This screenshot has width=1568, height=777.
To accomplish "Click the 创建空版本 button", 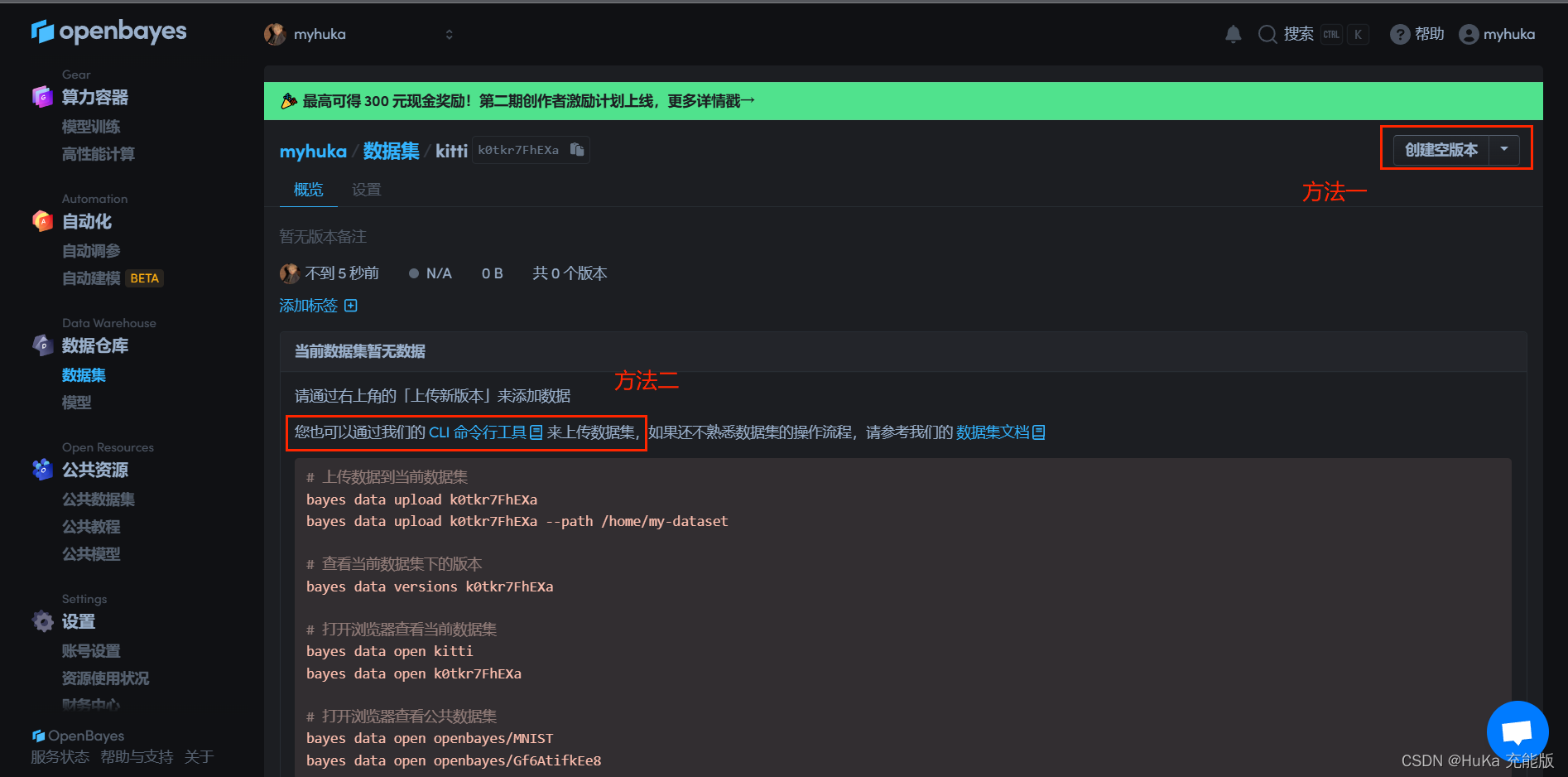I will tap(1441, 150).
